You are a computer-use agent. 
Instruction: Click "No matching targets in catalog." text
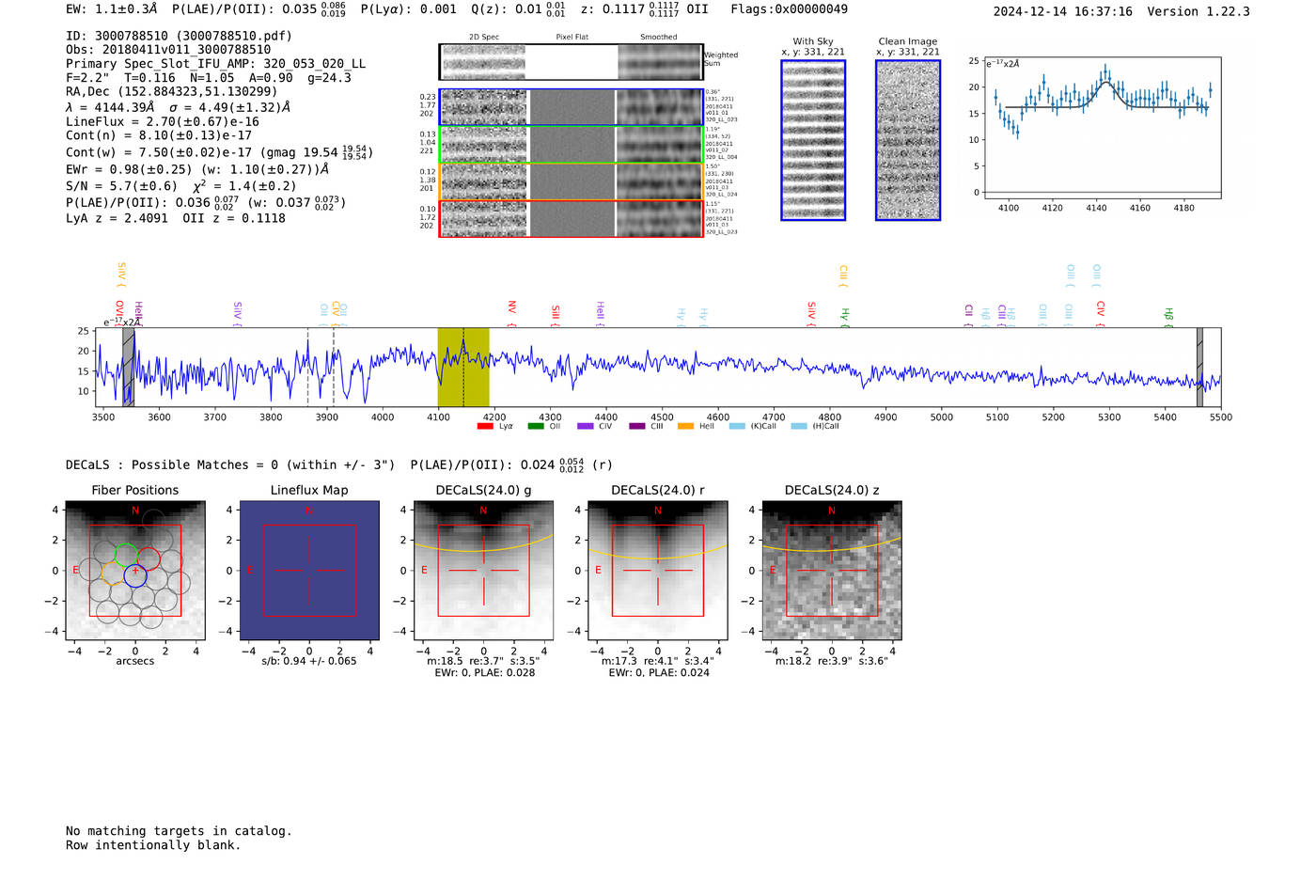[x=179, y=831]
